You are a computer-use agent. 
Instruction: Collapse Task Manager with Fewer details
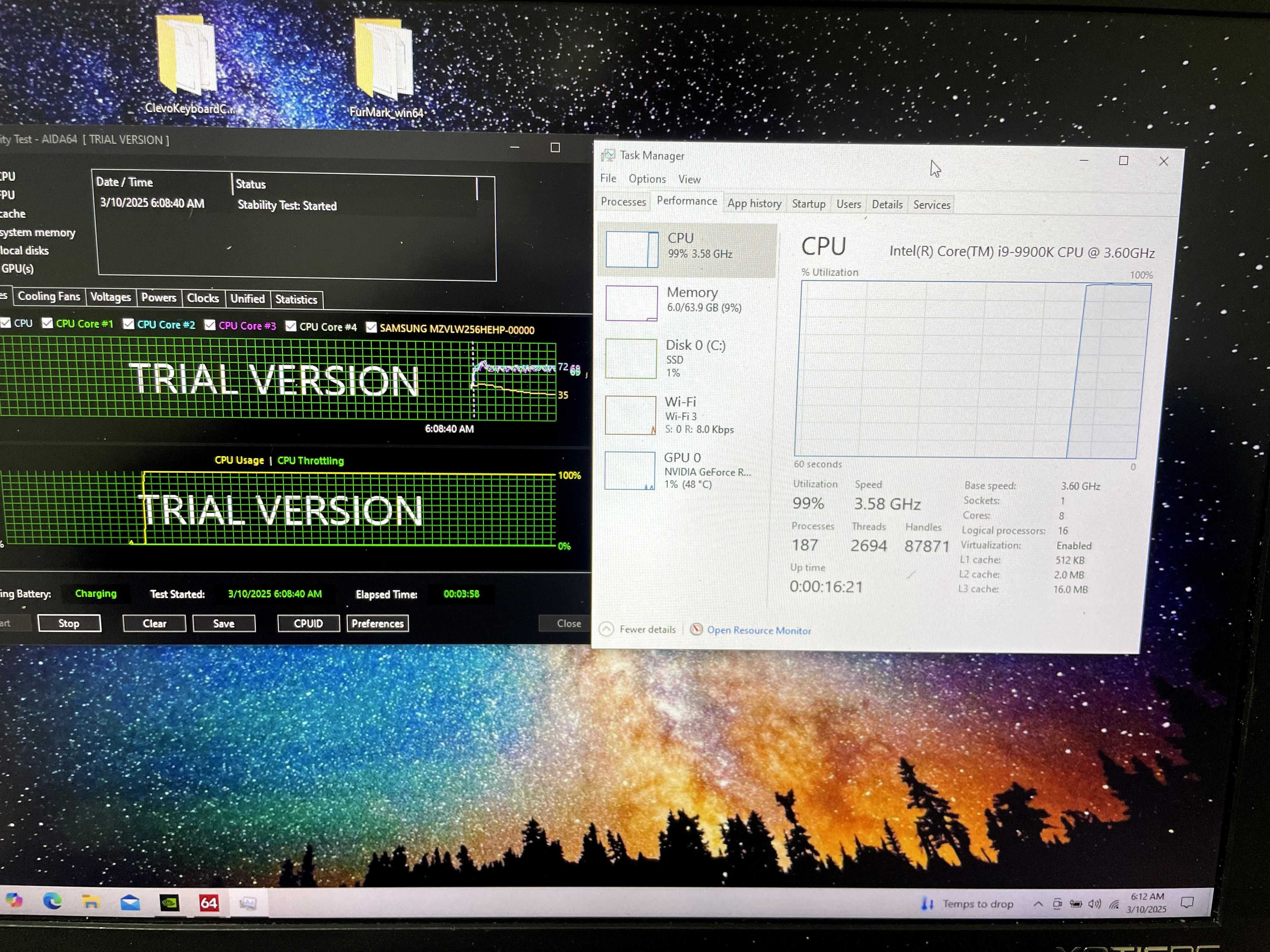638,630
